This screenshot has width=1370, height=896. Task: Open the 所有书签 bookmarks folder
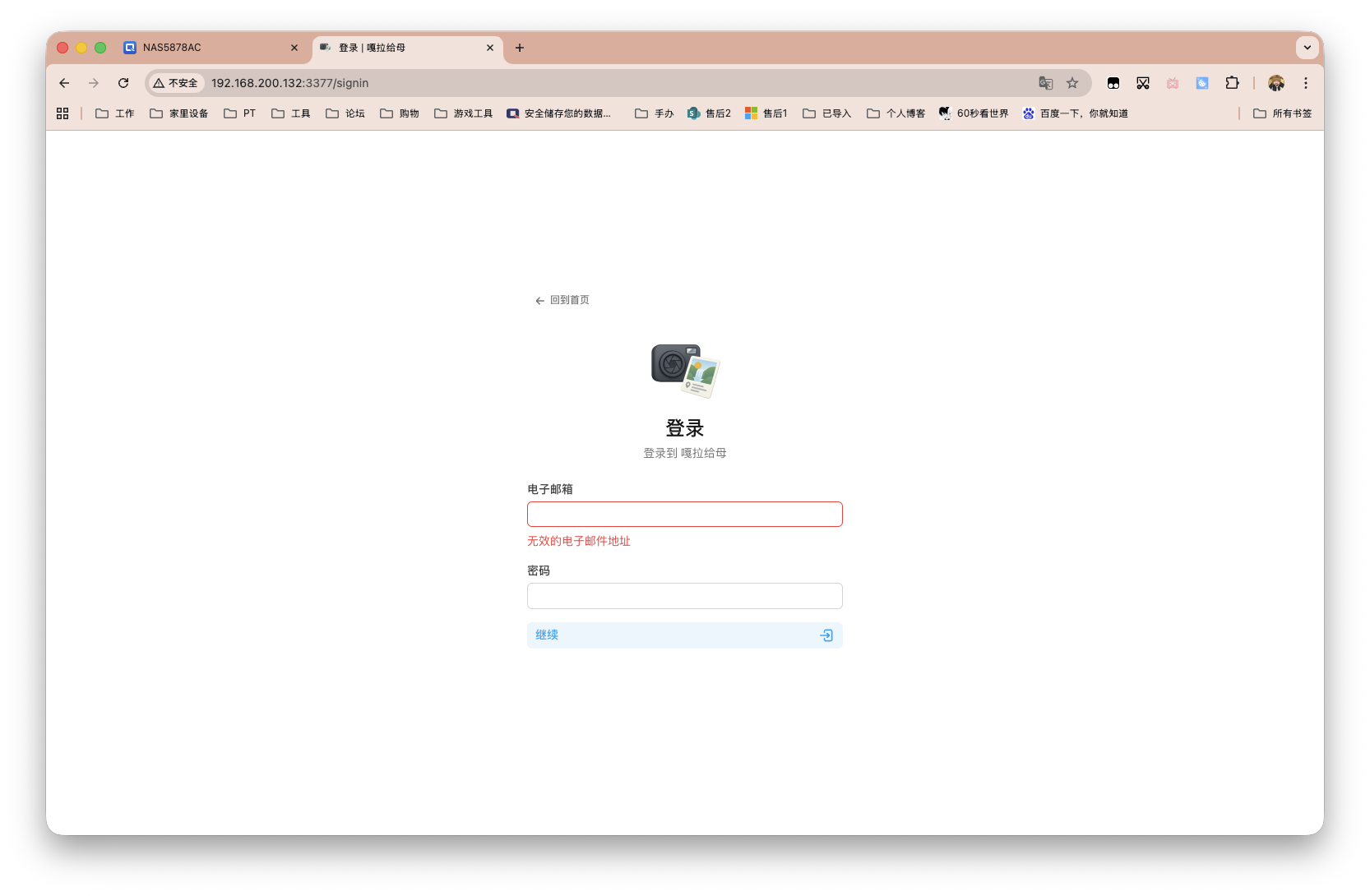[1283, 113]
